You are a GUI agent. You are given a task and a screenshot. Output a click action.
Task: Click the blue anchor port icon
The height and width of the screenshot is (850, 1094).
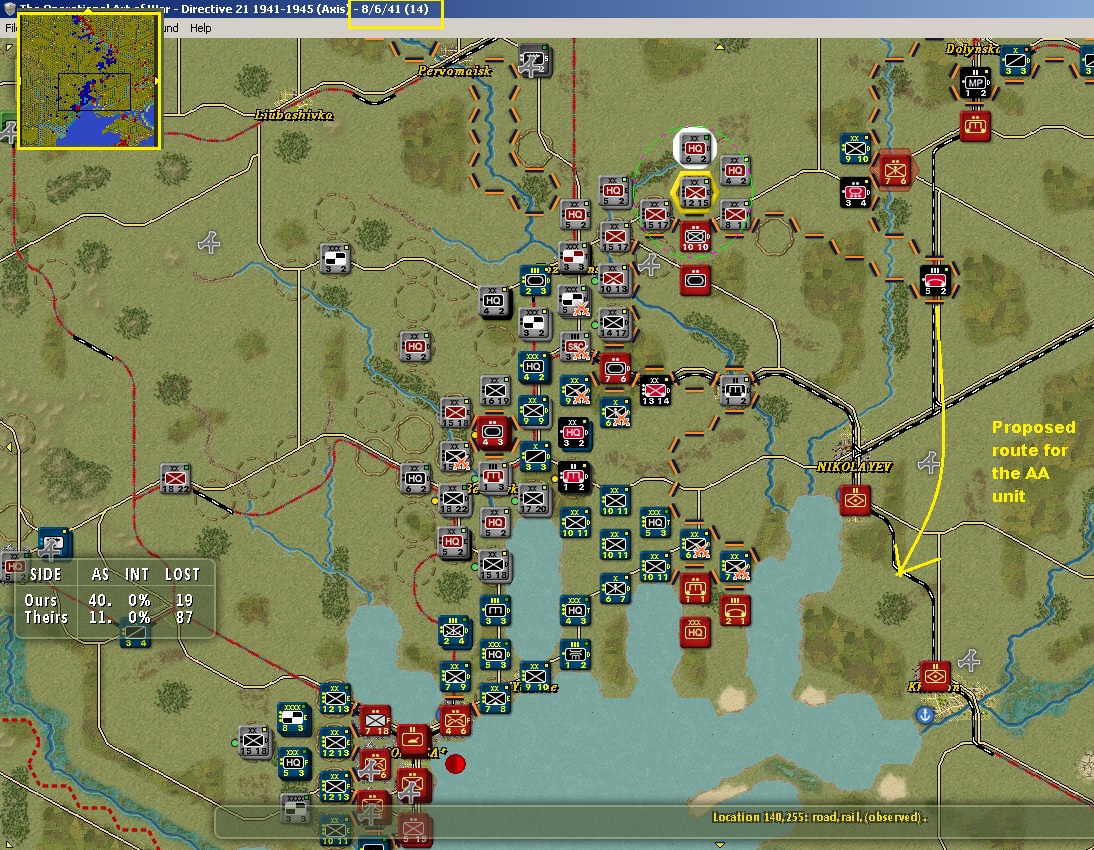[x=924, y=715]
